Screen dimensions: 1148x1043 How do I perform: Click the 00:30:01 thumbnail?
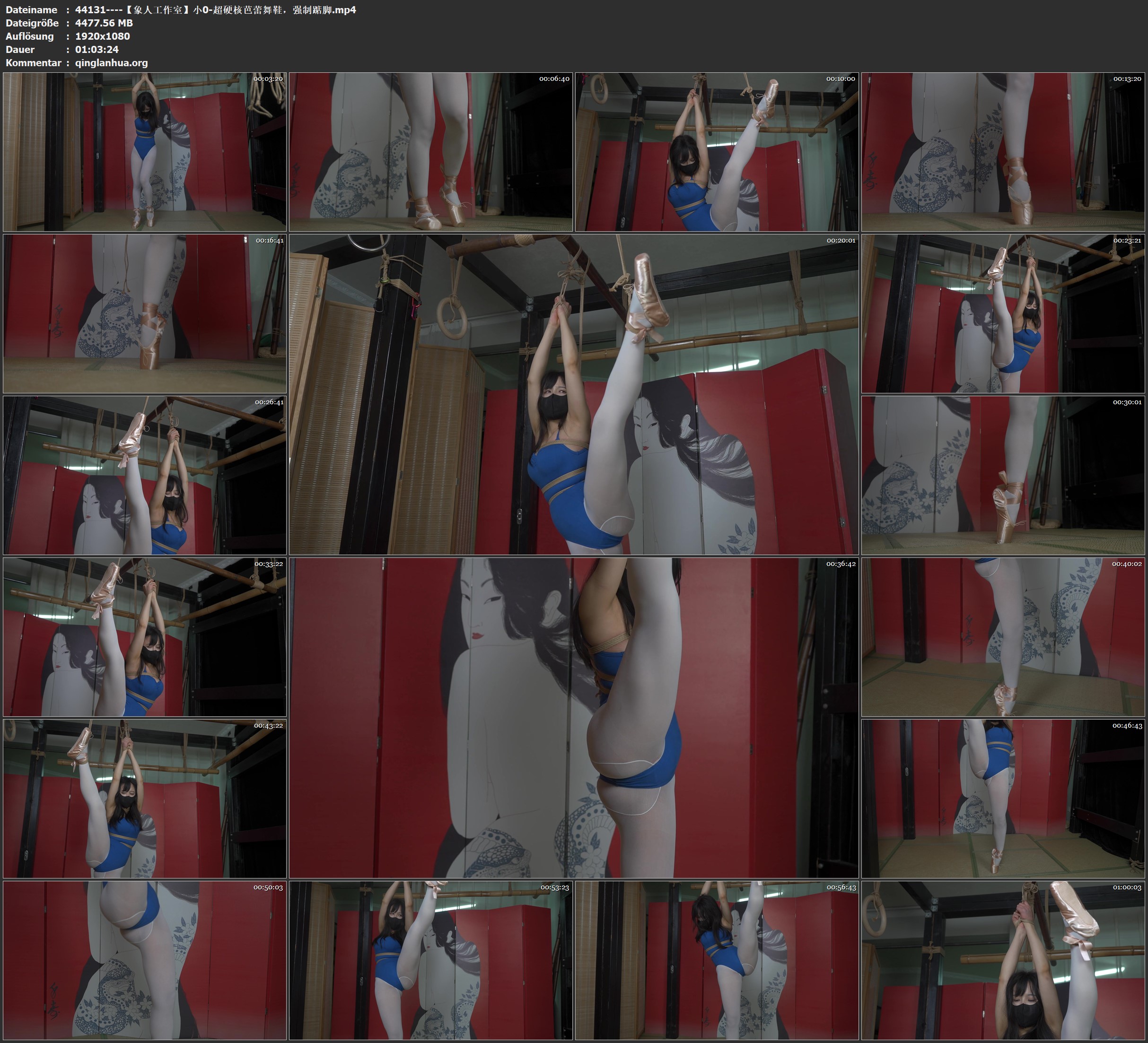coord(1003,475)
